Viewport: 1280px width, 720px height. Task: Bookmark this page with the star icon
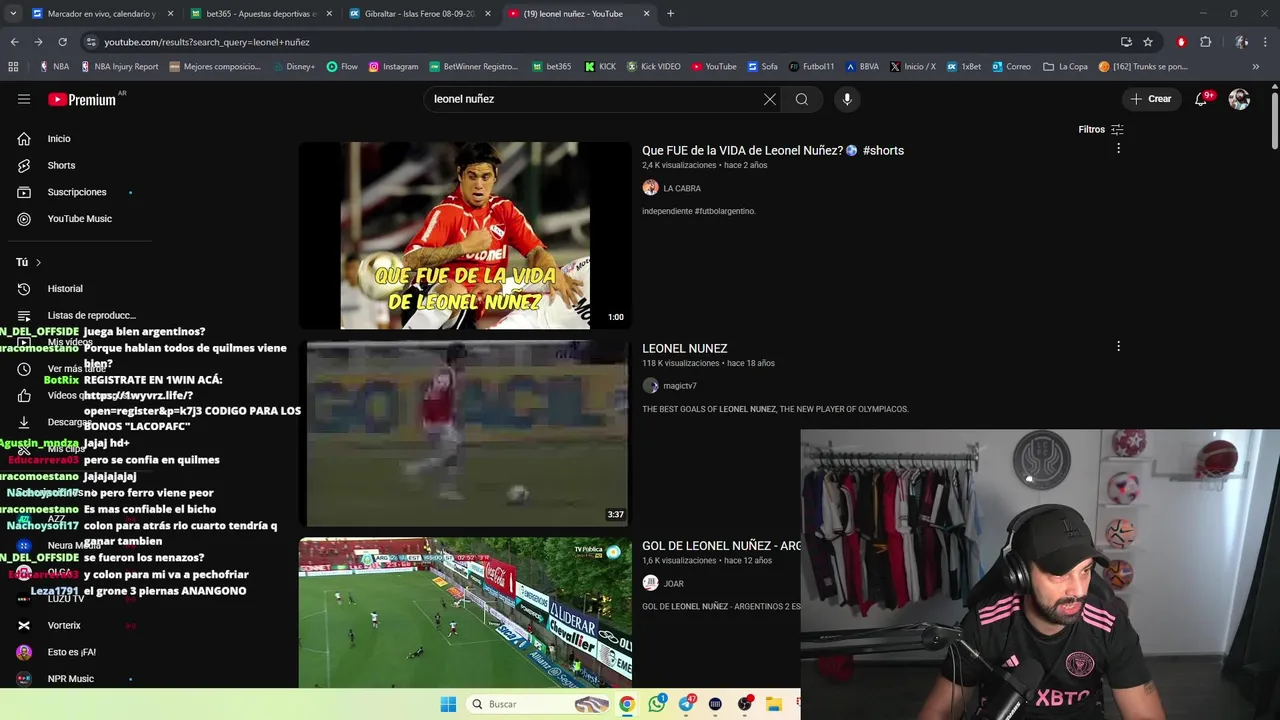click(1148, 42)
